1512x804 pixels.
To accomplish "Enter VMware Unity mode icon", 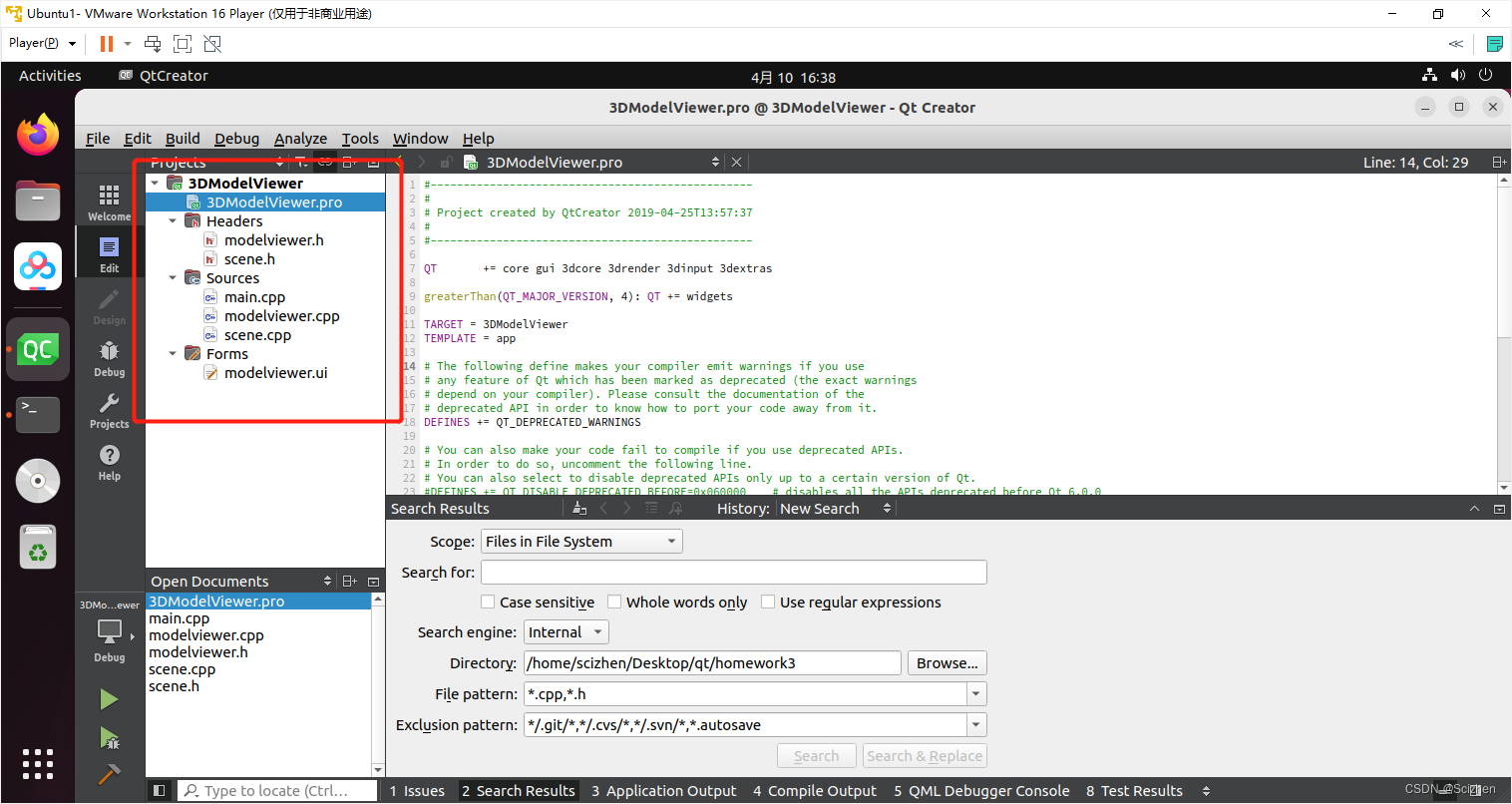I will point(212,44).
